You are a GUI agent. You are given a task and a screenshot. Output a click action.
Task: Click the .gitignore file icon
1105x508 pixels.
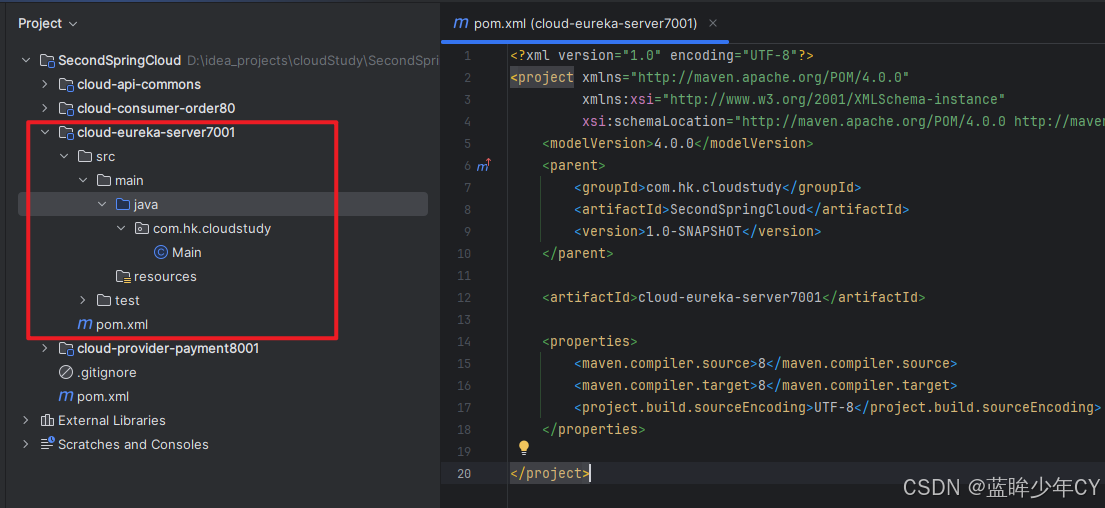pyautogui.click(x=66, y=372)
